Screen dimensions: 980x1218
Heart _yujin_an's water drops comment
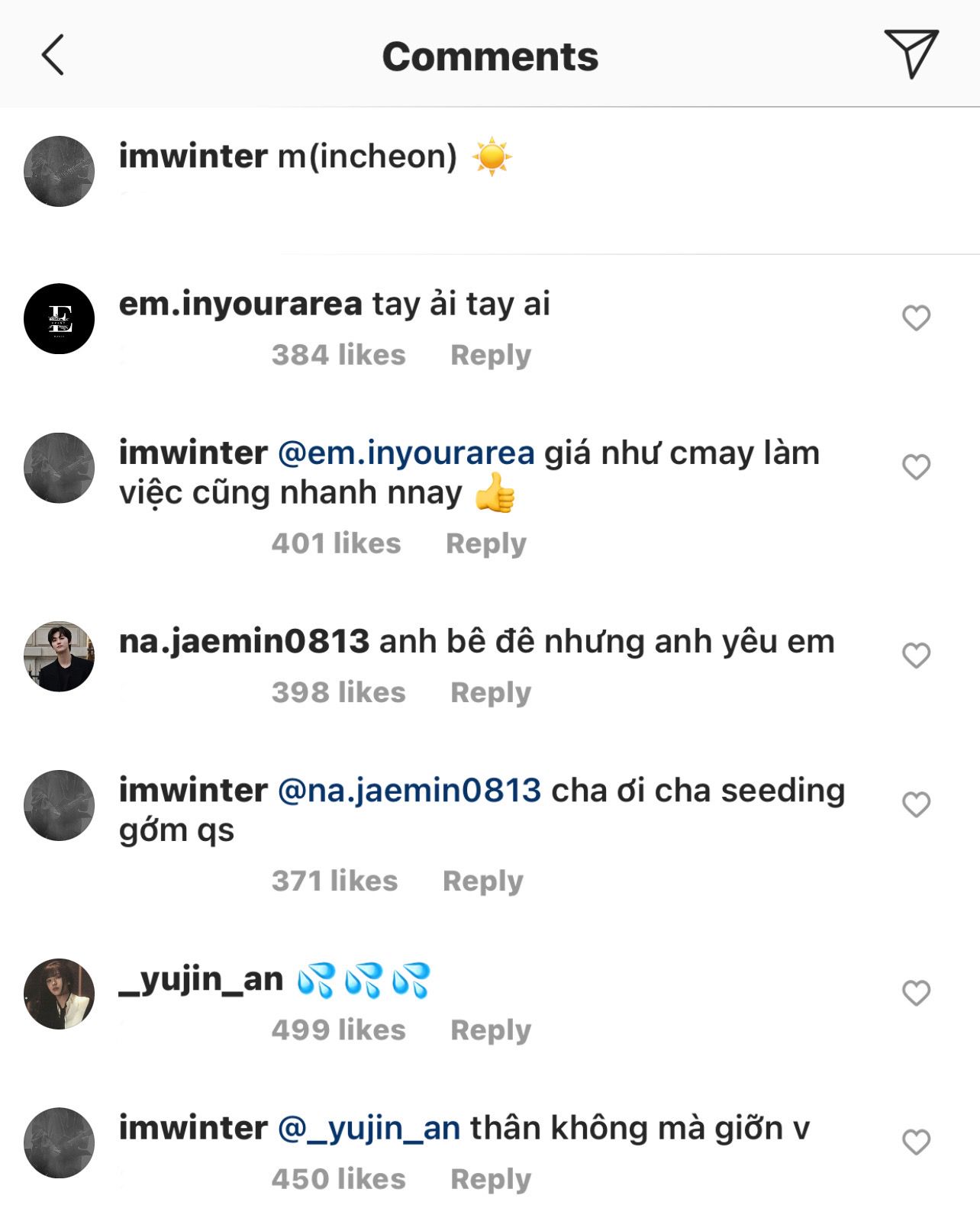916,993
